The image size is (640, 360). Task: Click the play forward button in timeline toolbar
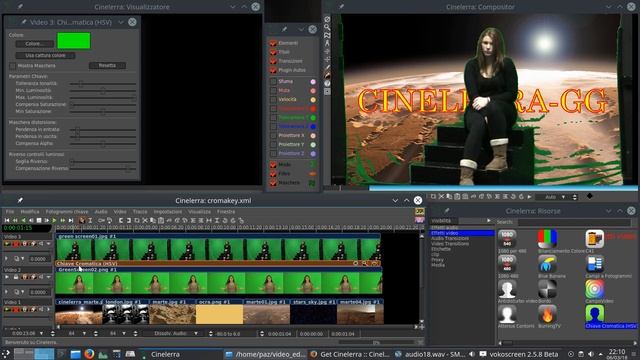click(x=54, y=220)
